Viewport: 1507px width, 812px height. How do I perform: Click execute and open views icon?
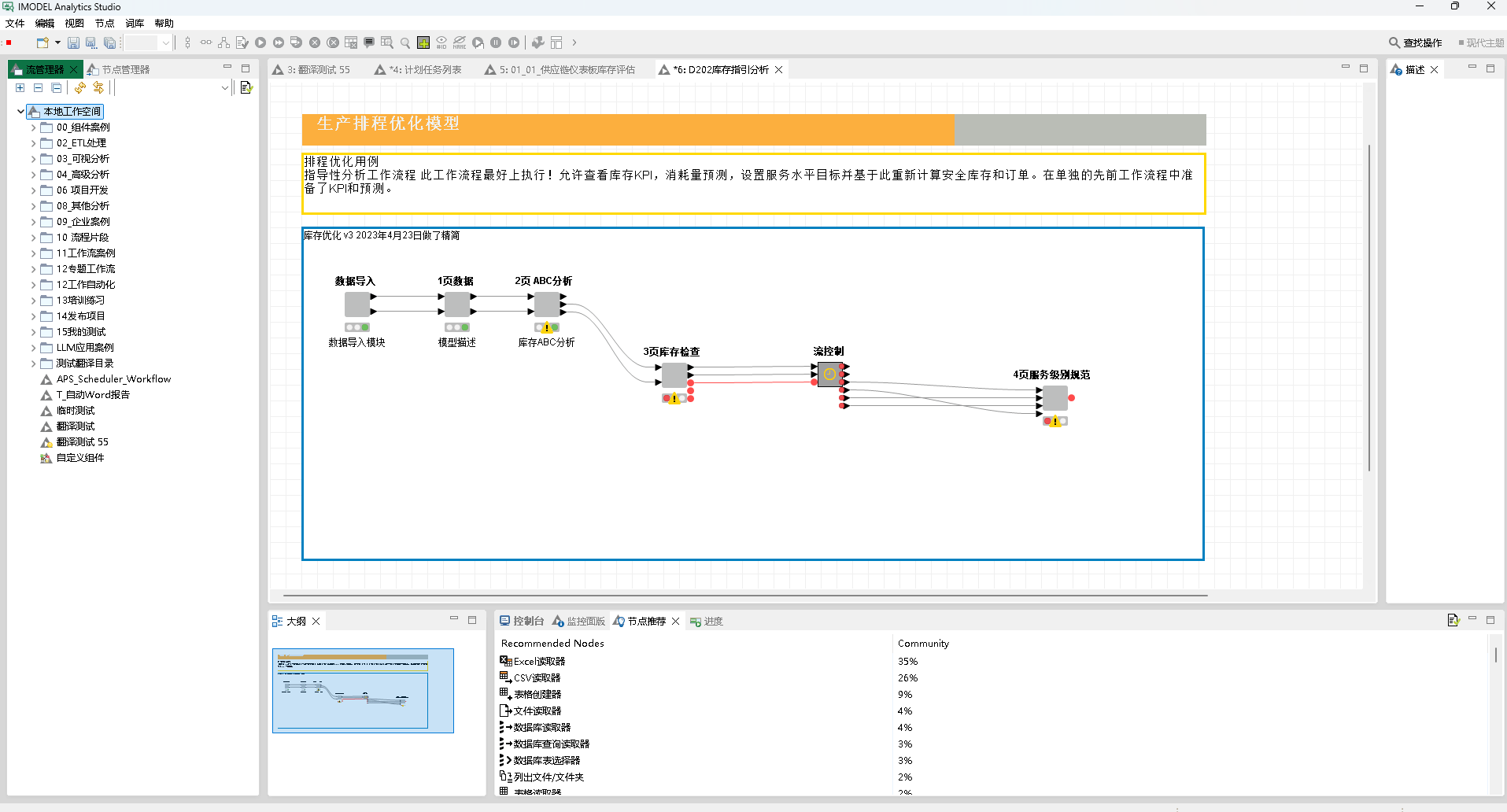pyautogui.click(x=297, y=42)
